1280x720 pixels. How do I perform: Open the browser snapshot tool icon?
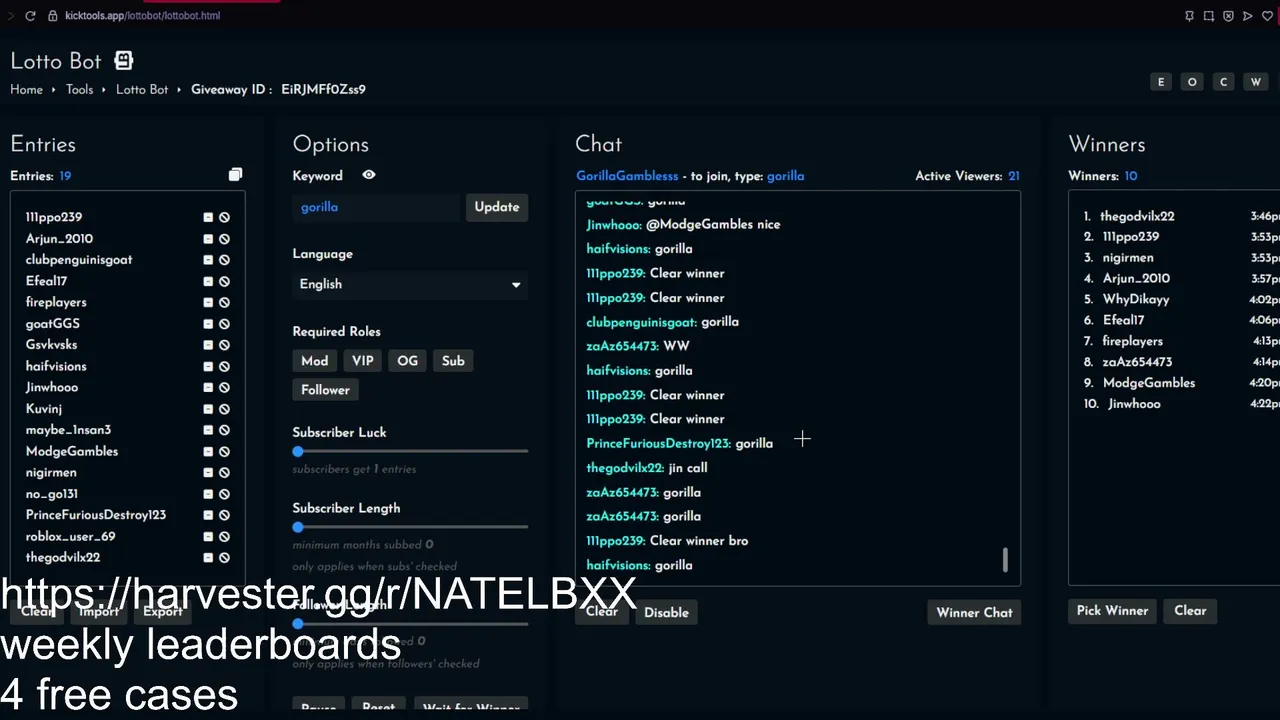[1209, 16]
